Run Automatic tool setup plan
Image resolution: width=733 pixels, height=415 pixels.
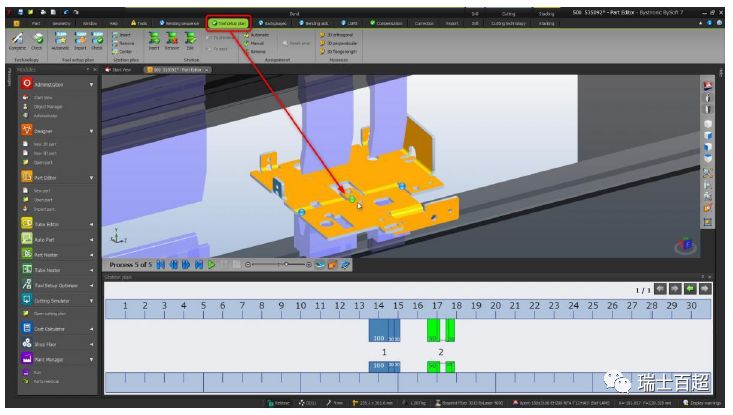click(x=60, y=40)
